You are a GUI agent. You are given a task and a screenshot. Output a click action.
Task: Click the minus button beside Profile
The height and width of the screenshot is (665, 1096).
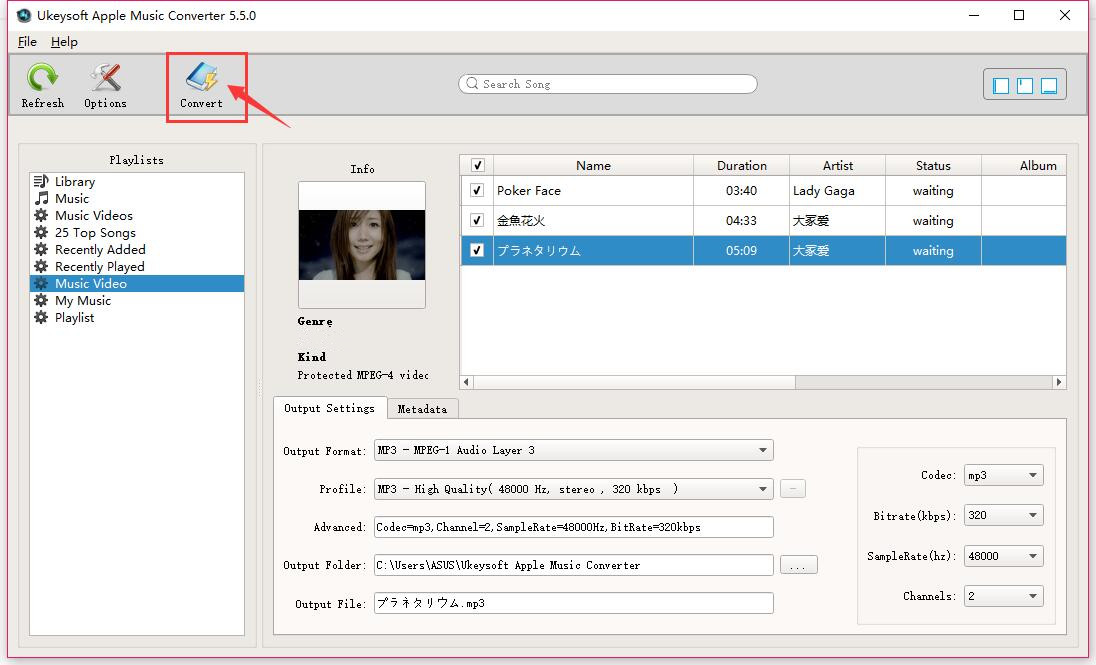point(793,489)
